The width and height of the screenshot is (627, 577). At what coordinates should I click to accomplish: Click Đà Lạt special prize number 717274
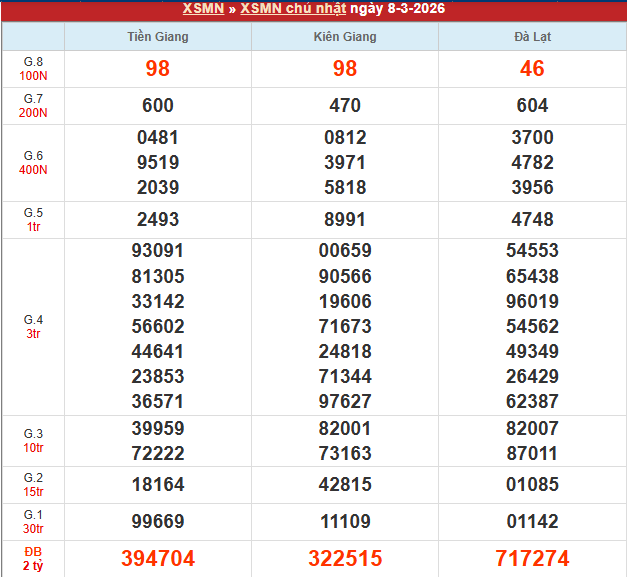coord(532,558)
